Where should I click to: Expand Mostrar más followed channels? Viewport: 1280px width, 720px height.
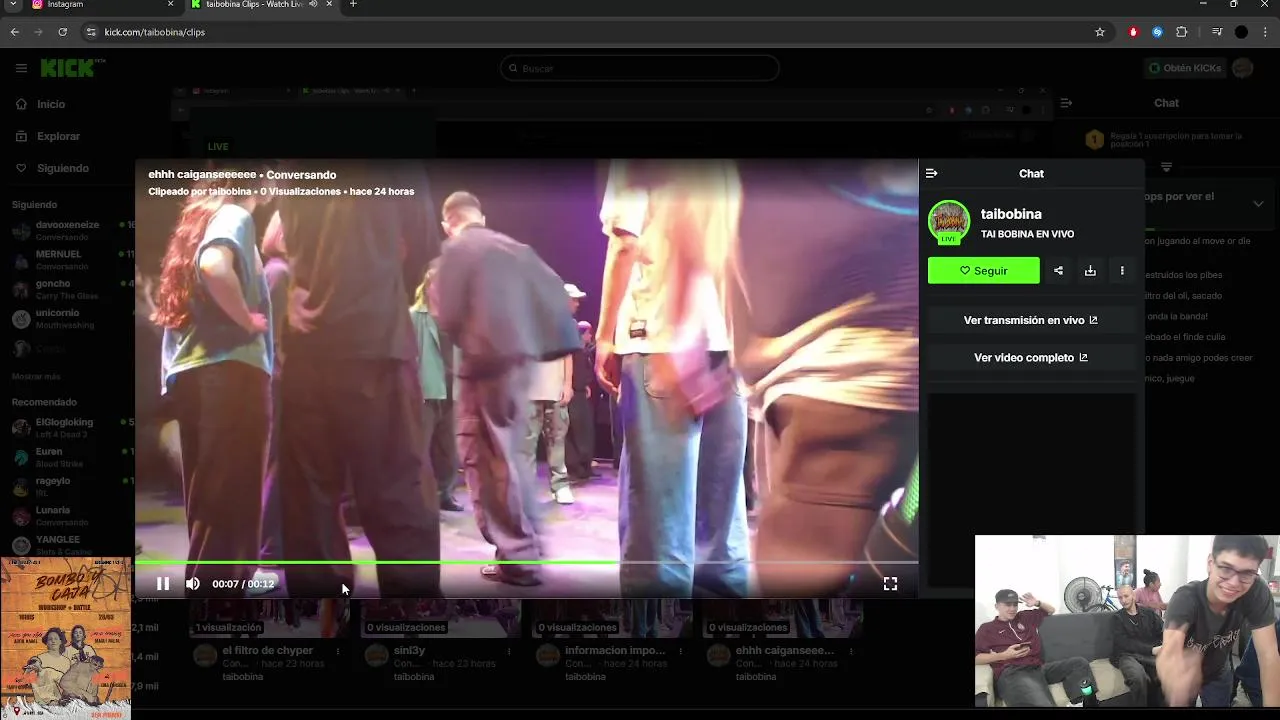pos(36,376)
